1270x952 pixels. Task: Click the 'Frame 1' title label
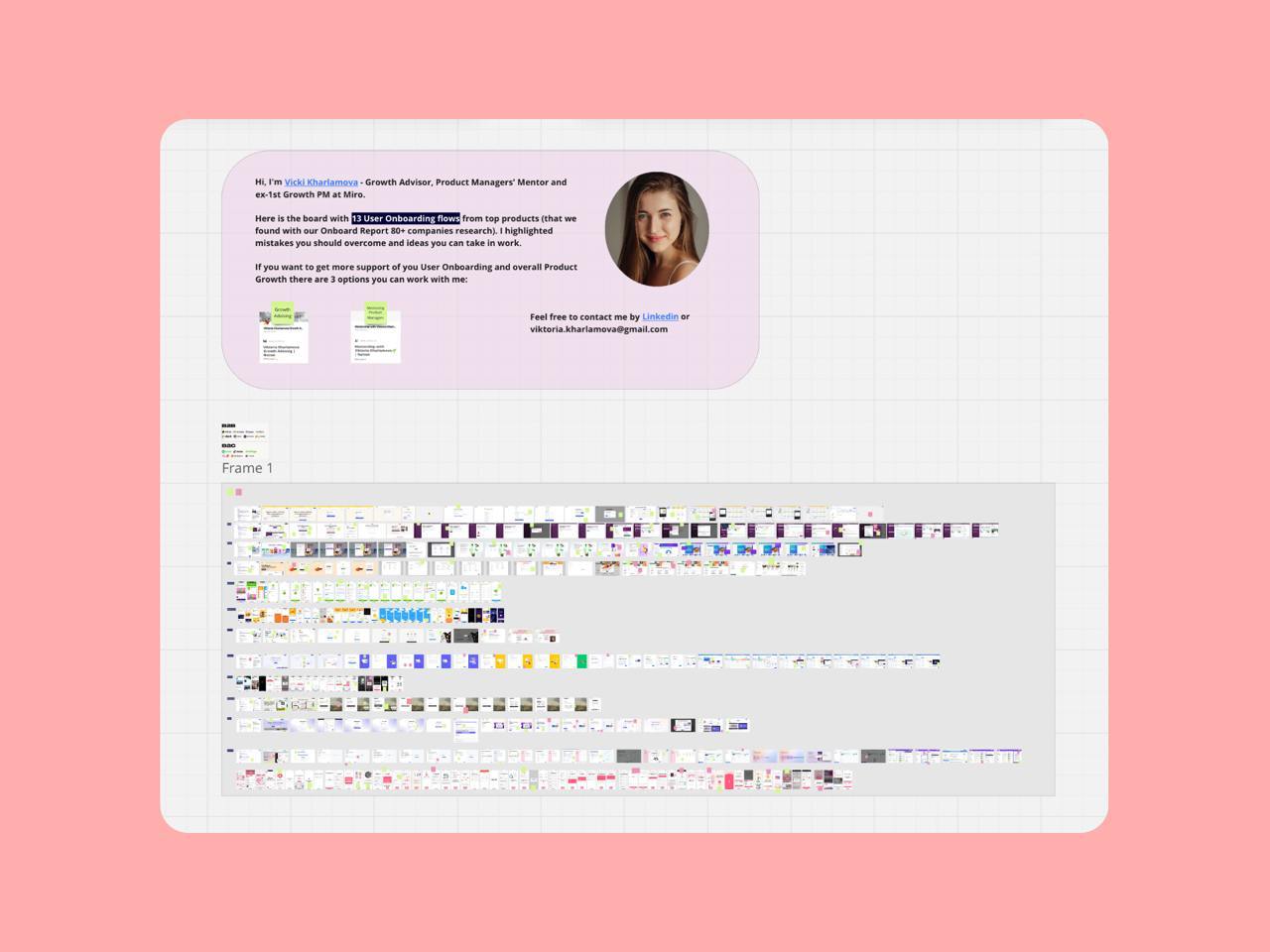pos(247,468)
